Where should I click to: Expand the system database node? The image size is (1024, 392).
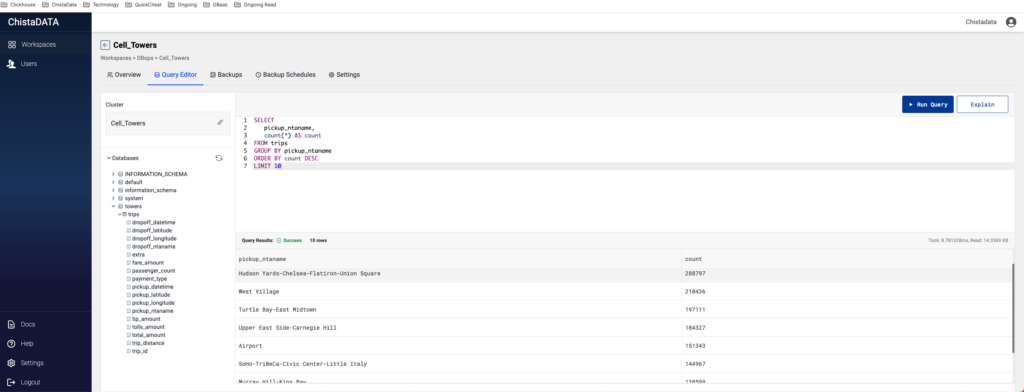(x=113, y=198)
